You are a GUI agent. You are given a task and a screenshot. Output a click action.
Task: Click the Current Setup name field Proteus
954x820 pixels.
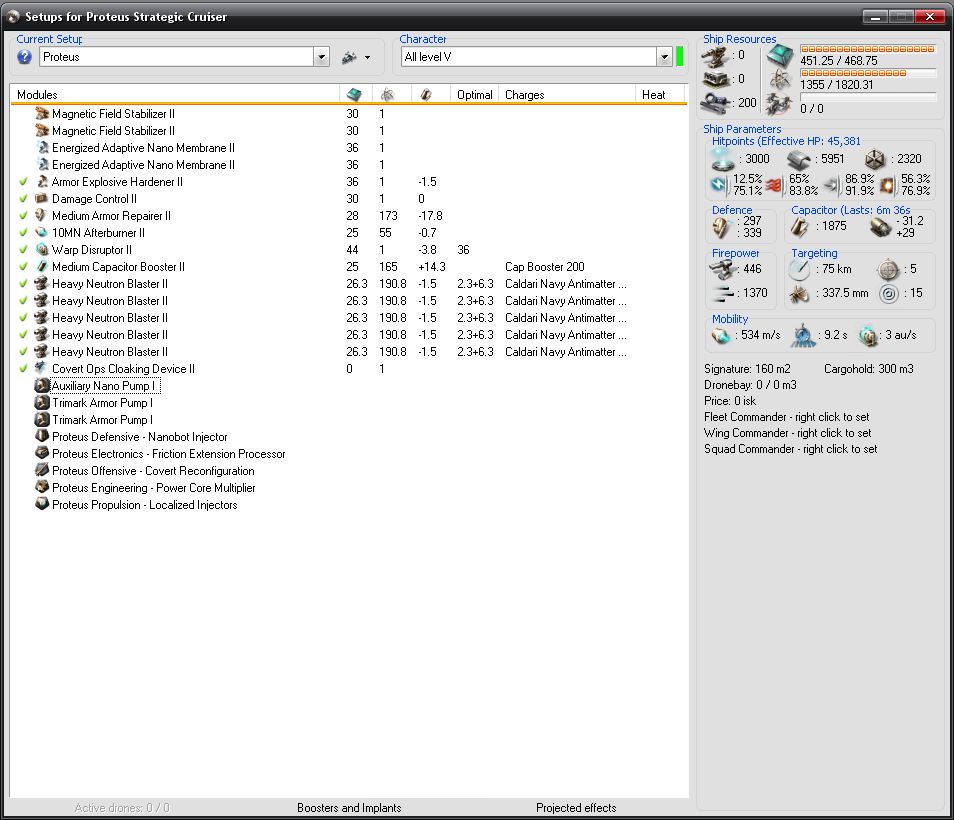[x=176, y=57]
